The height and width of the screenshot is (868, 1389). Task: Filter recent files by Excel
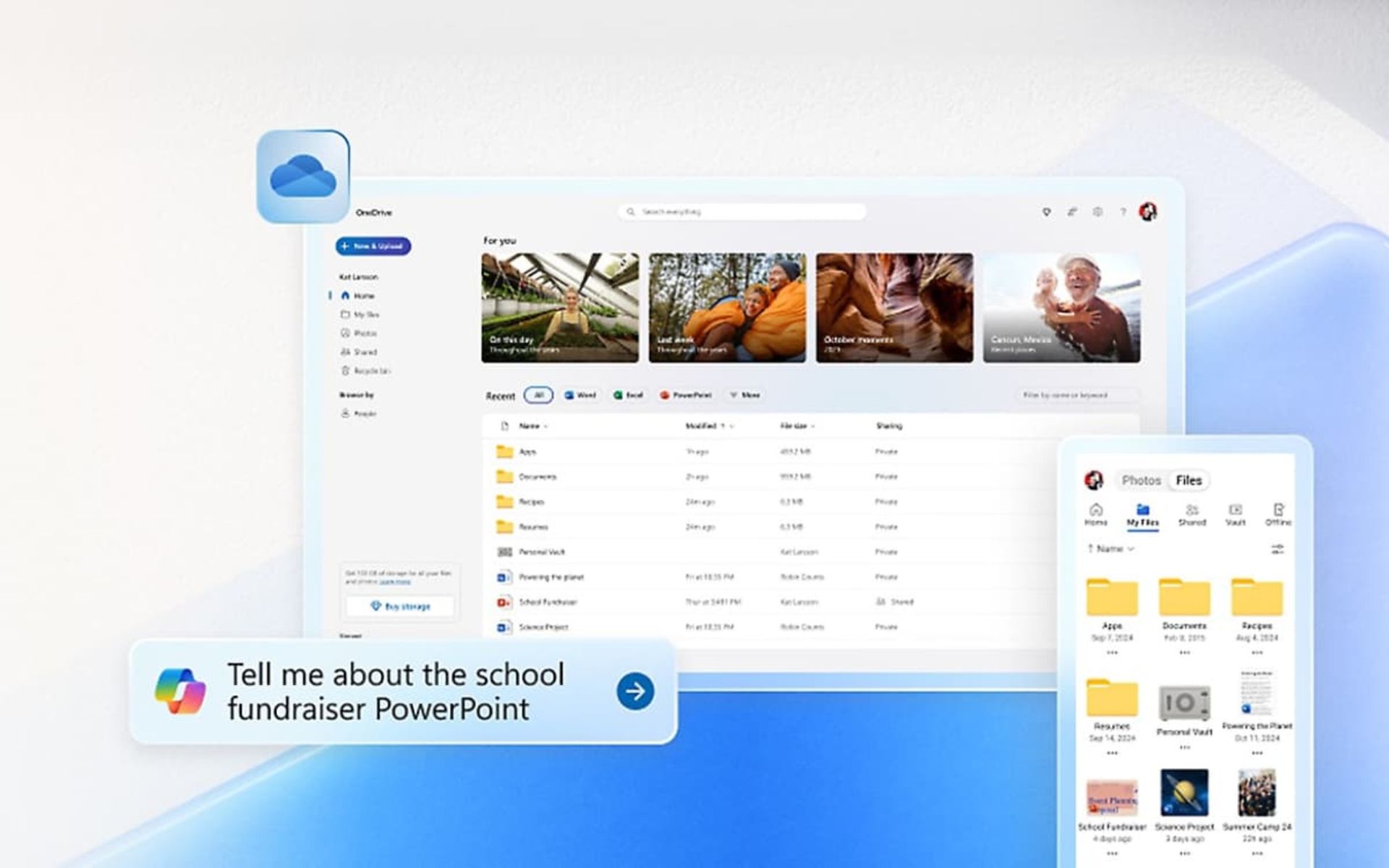tap(628, 395)
